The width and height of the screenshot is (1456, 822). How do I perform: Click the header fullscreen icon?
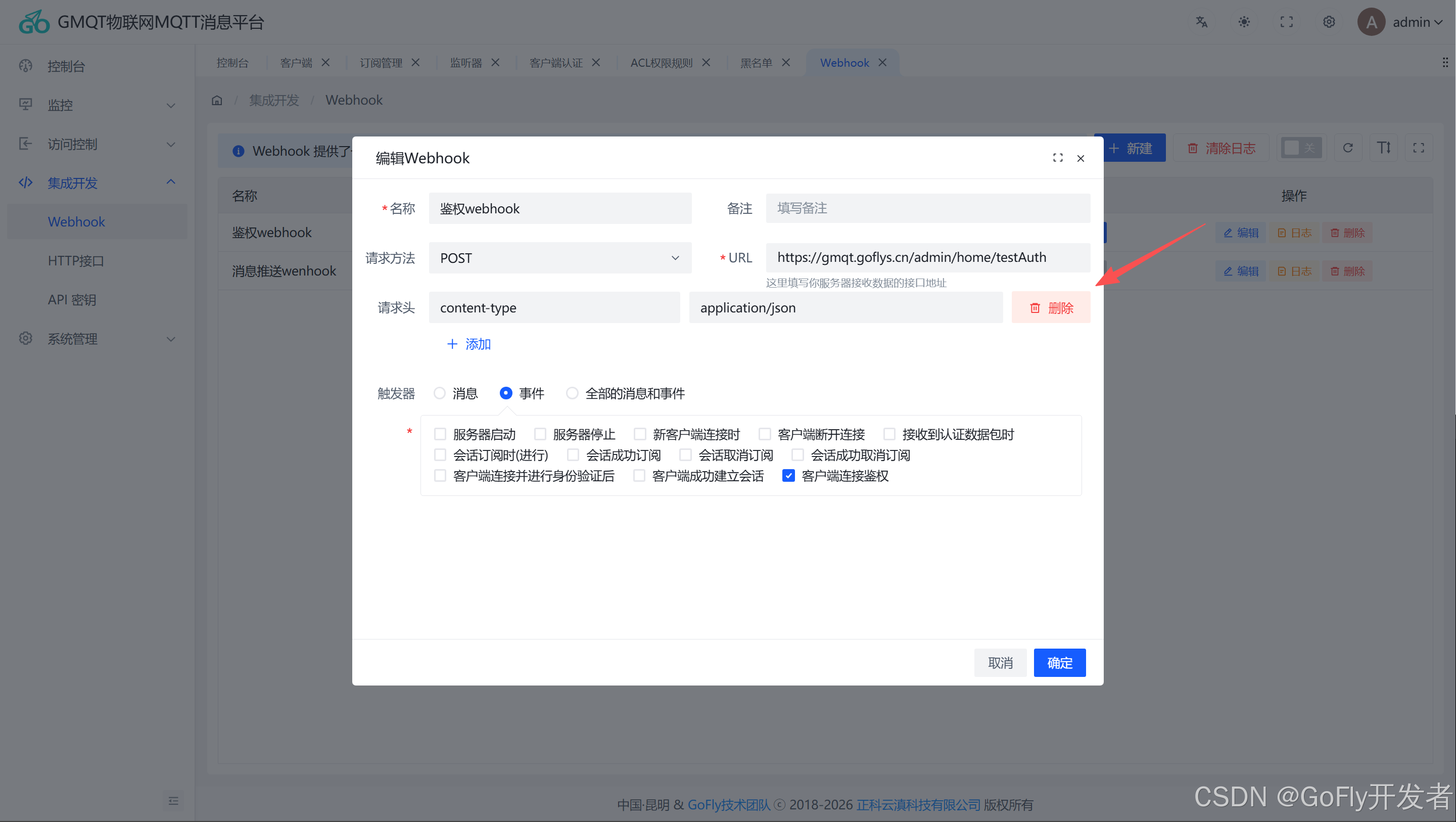pos(1286,22)
